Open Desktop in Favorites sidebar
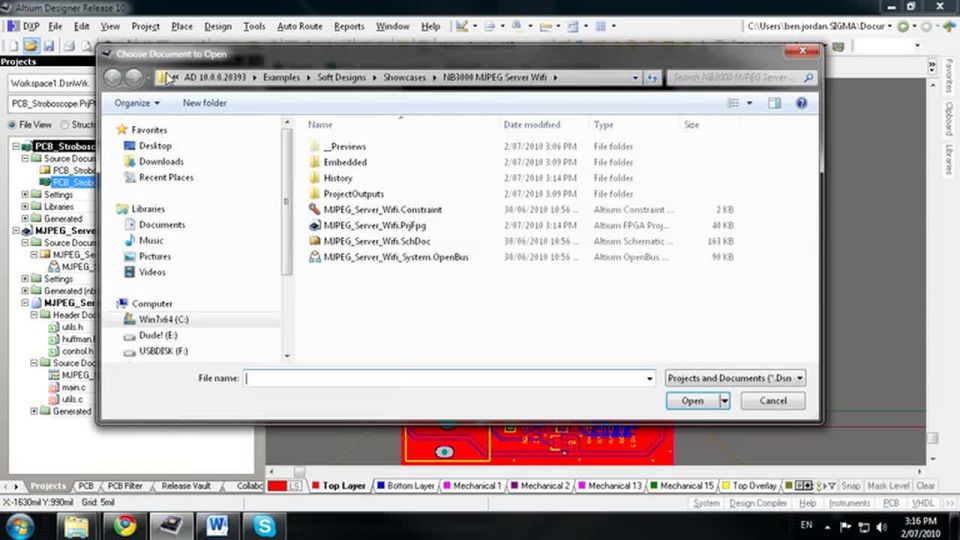Viewport: 960px width, 540px height. pyautogui.click(x=155, y=146)
